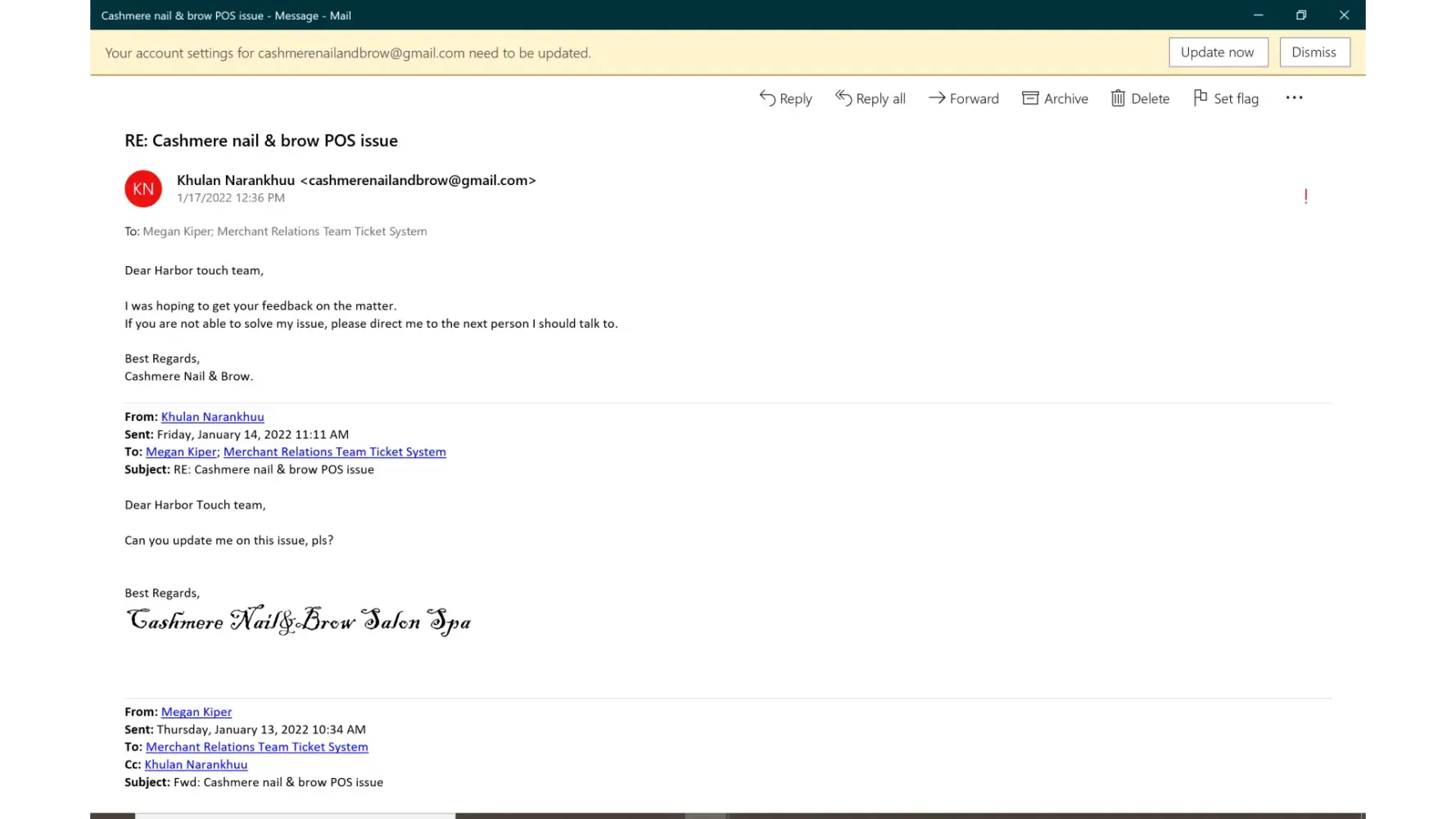The width and height of the screenshot is (1456, 819).
Task: Click the red high importance exclamation mark
Action: [x=1305, y=197]
